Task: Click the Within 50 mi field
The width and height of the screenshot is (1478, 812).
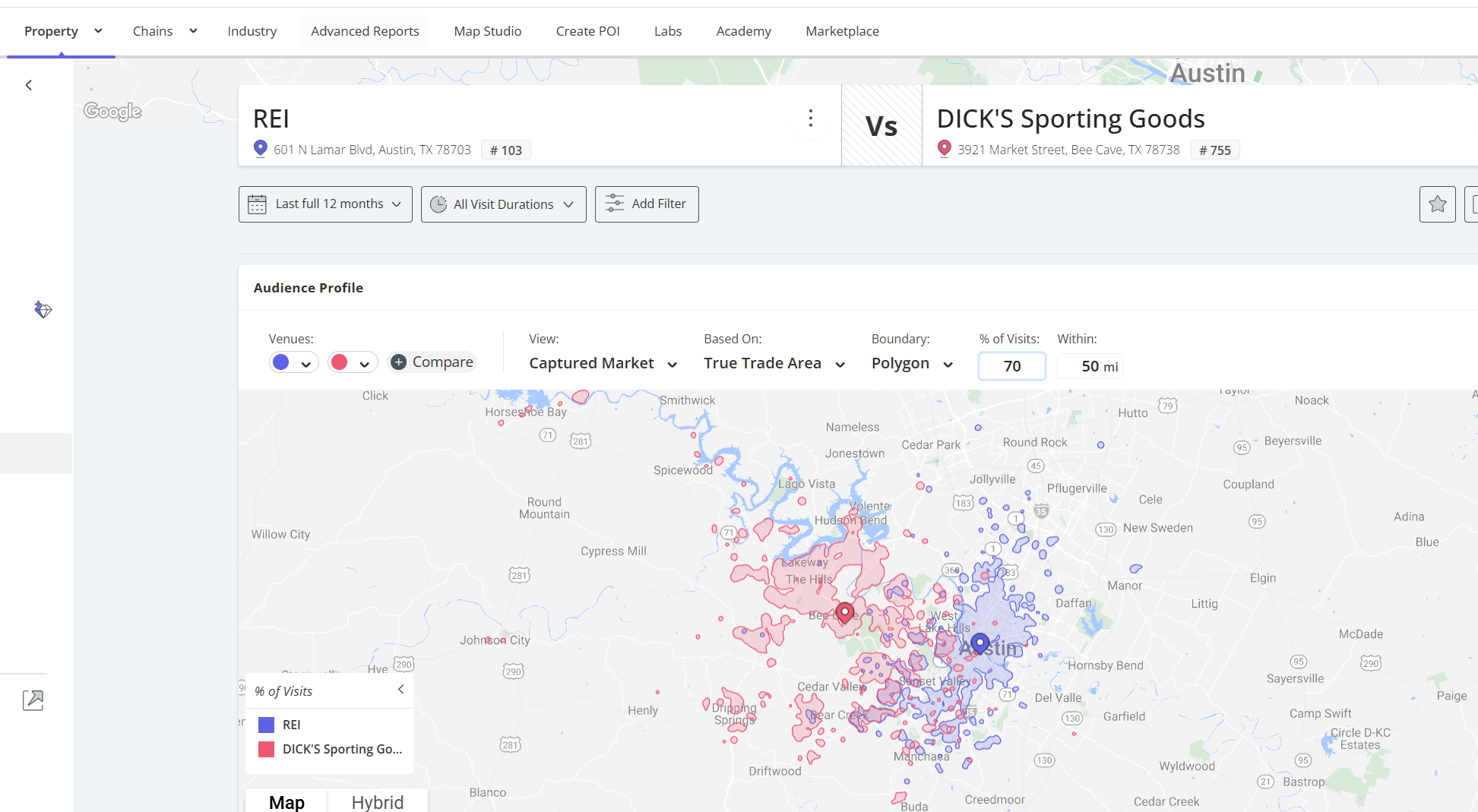Action: (x=1090, y=366)
